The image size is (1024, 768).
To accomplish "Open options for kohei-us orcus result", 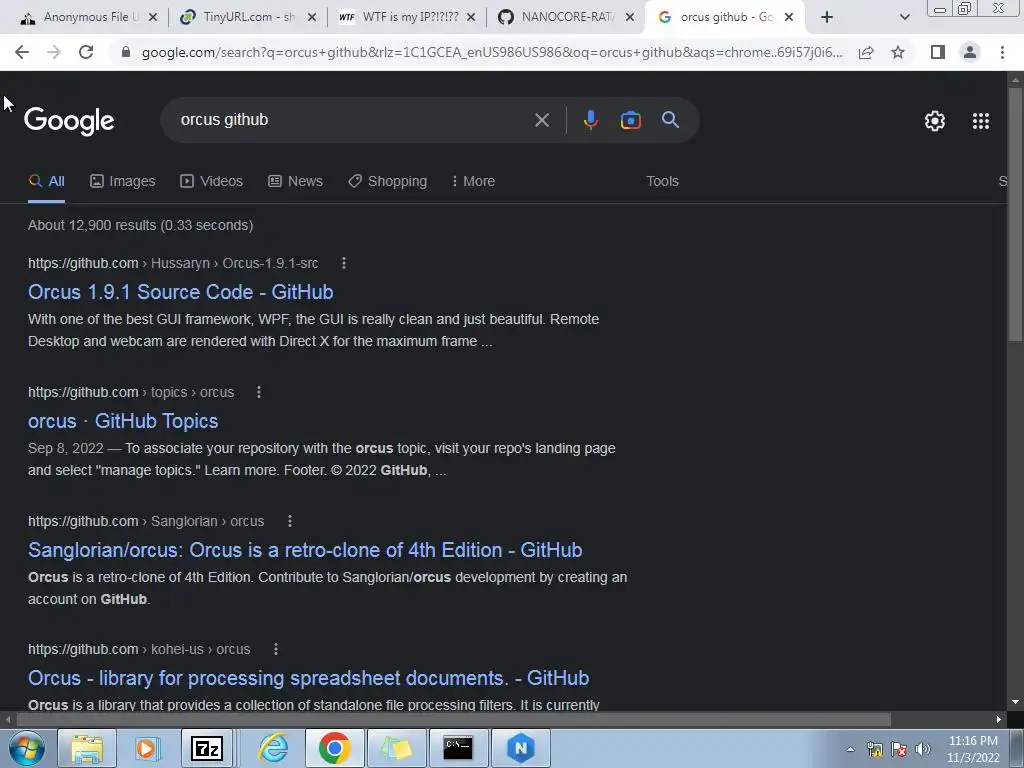I will 276,649.
